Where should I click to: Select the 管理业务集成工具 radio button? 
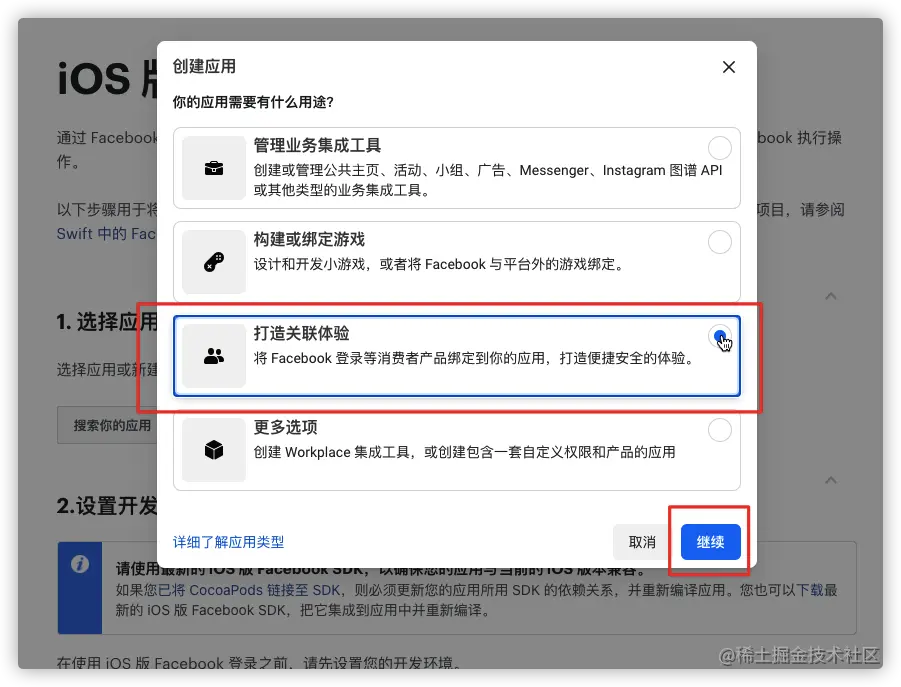point(719,148)
